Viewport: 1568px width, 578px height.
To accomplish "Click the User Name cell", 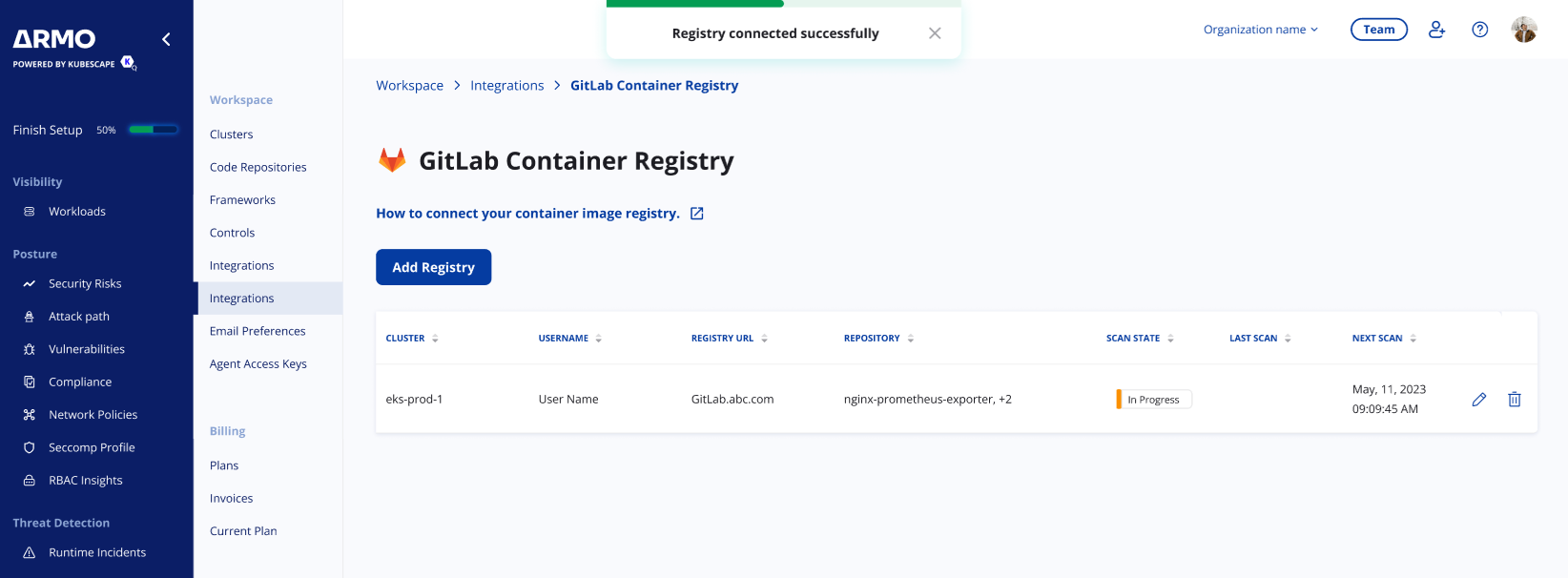I will pos(568,400).
